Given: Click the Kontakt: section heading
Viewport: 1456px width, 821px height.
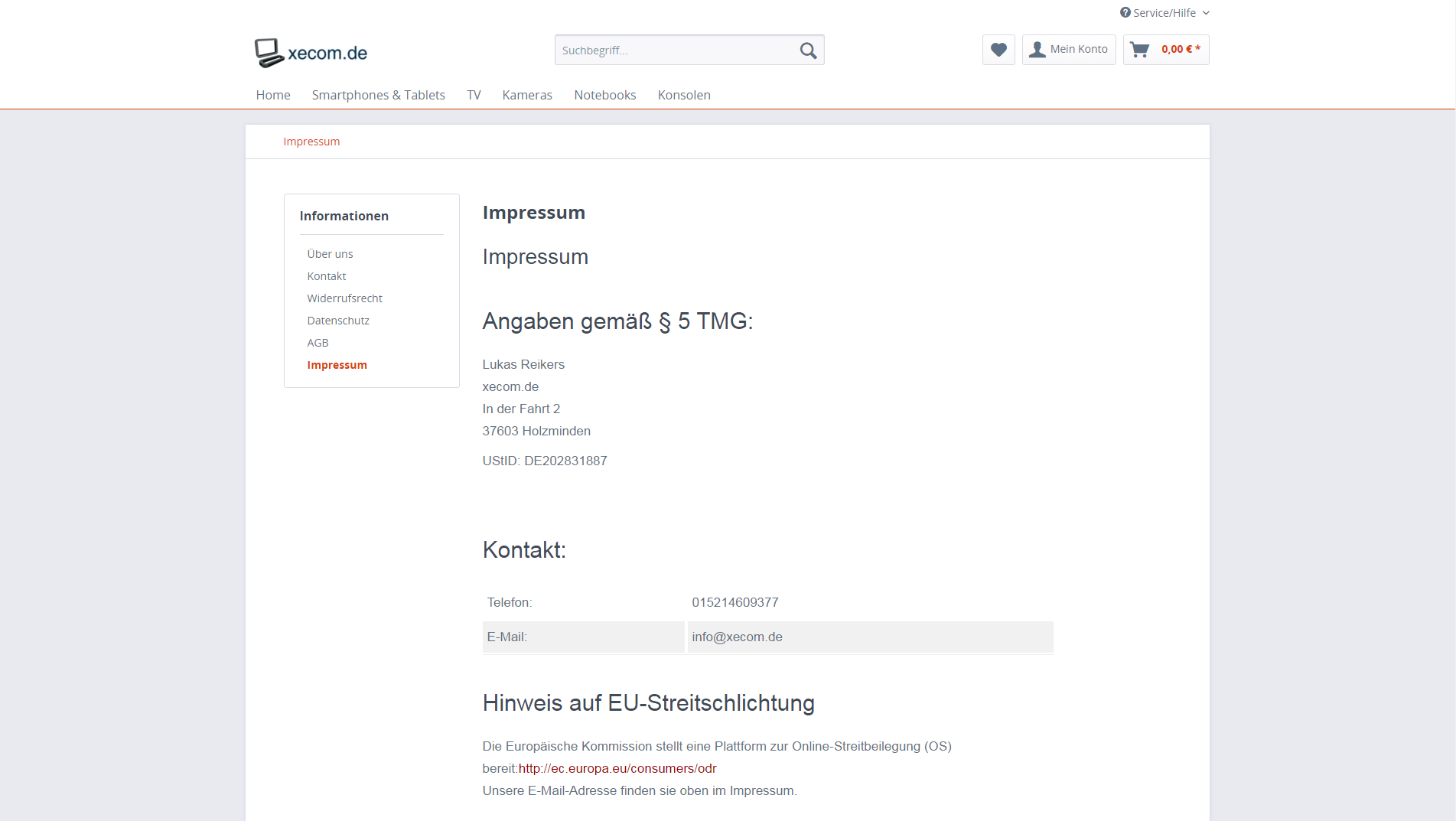Looking at the screenshot, I should [x=524, y=550].
